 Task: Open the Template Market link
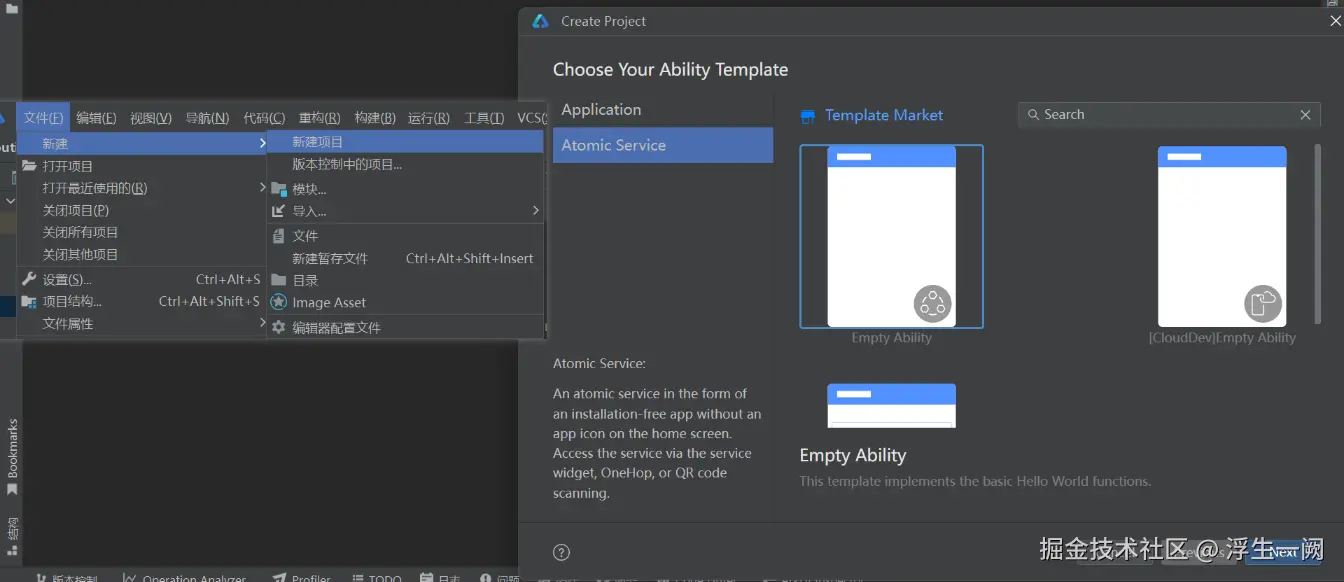pos(884,115)
